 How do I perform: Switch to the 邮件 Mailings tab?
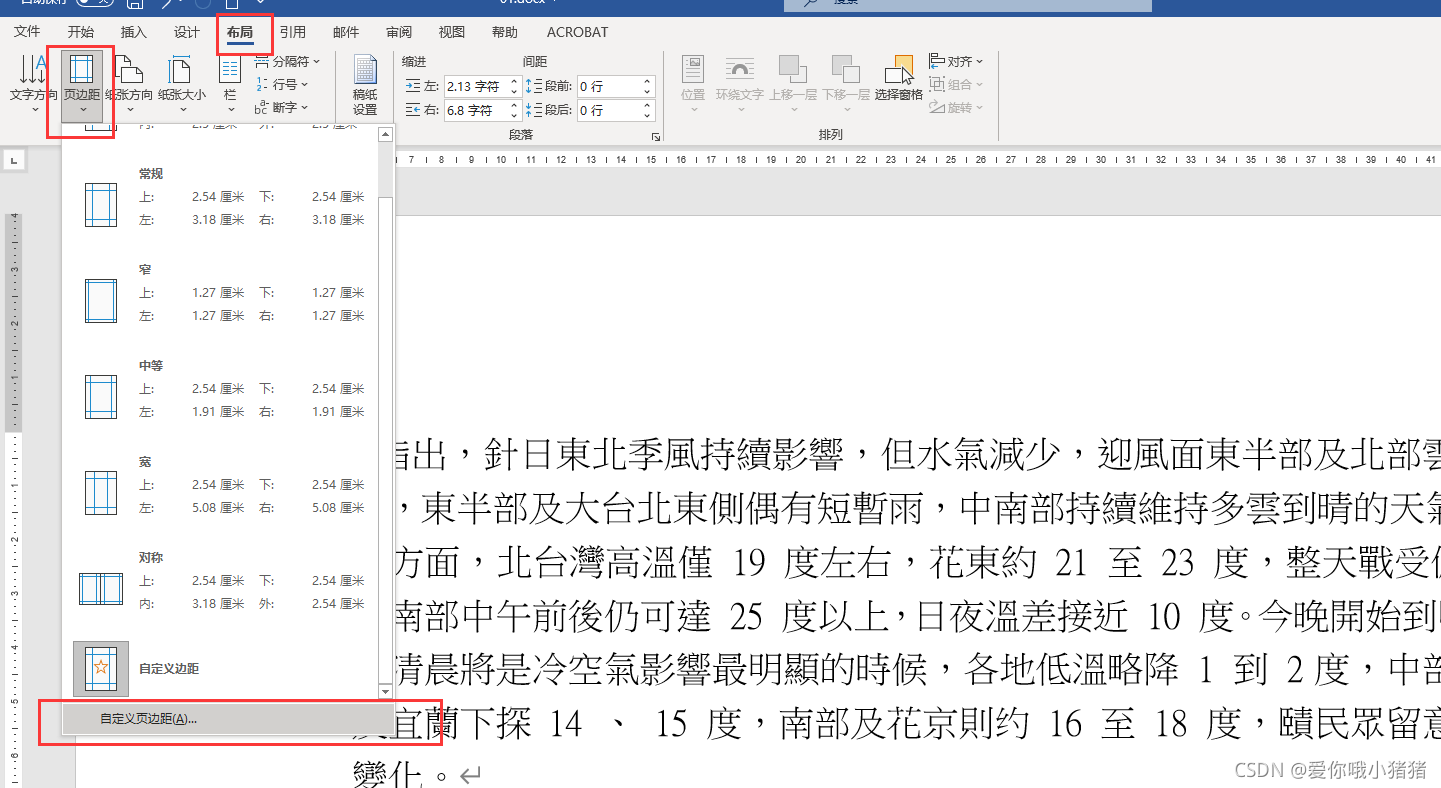pos(346,32)
